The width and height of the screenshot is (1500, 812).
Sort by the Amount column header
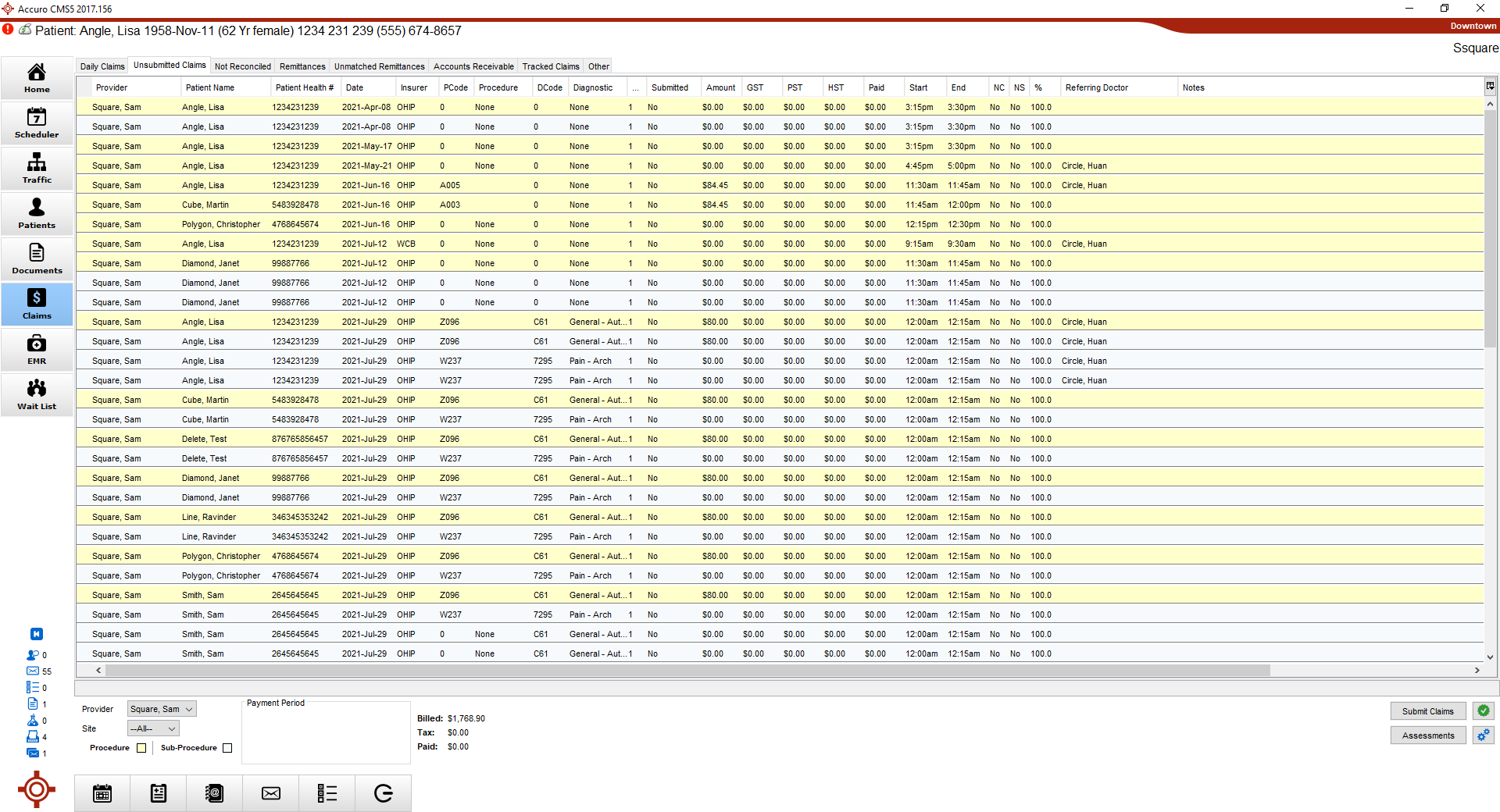pyautogui.click(x=720, y=87)
